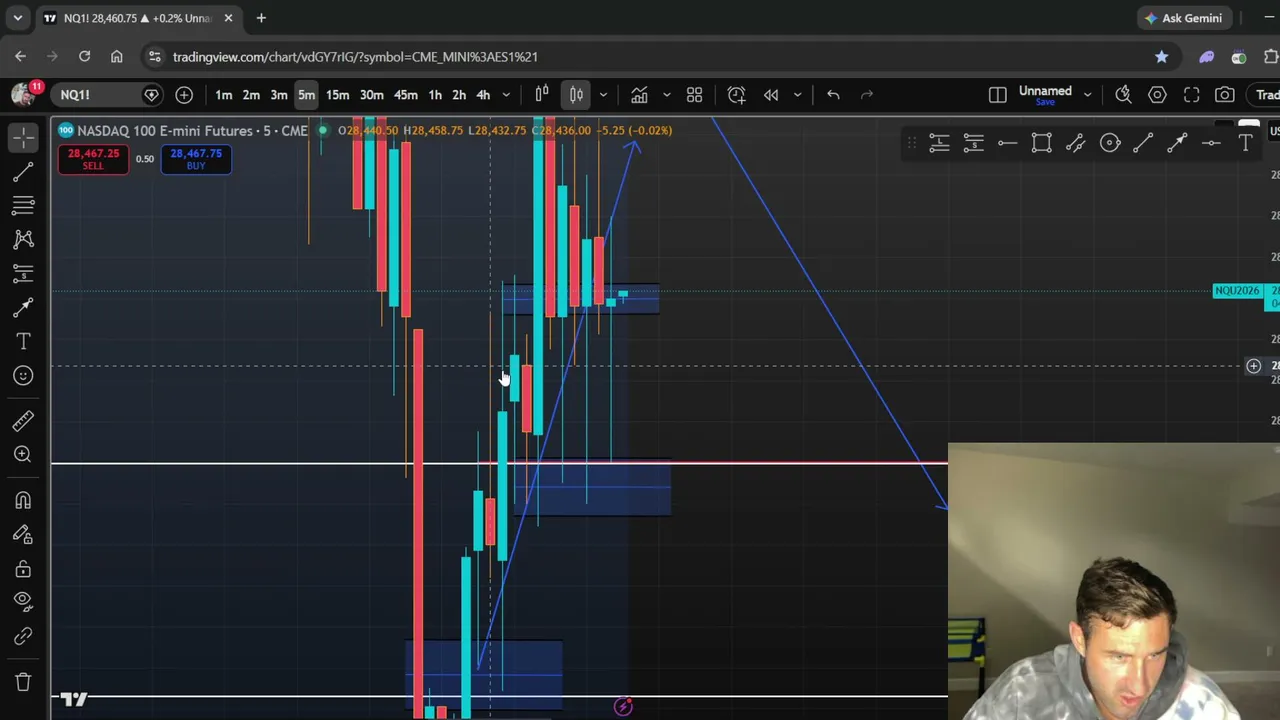Image resolution: width=1280 pixels, height=720 pixels.
Task: Expand the indicators dropdown arrow
Action: pyautogui.click(x=666, y=95)
